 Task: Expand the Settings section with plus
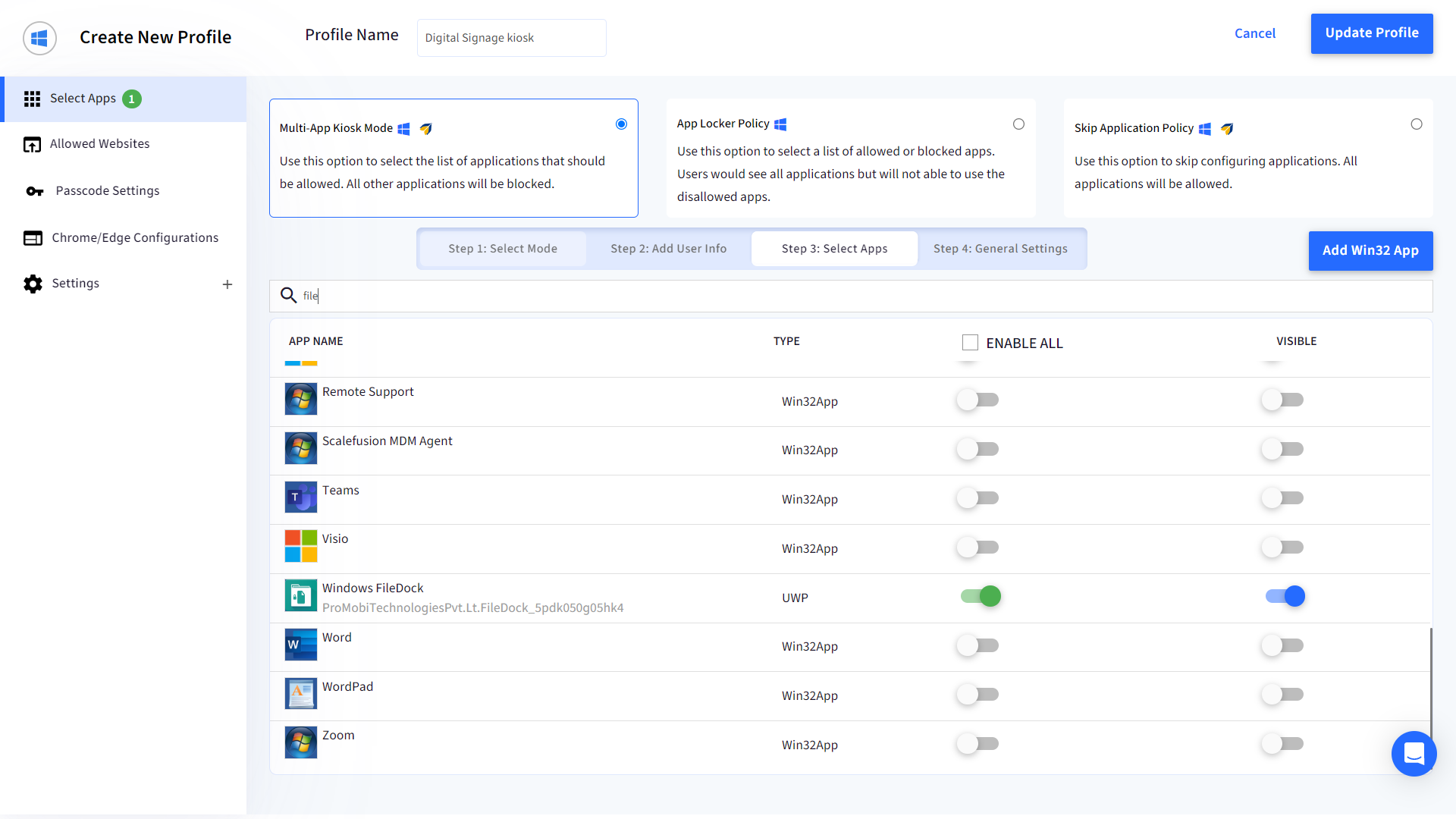[227, 284]
